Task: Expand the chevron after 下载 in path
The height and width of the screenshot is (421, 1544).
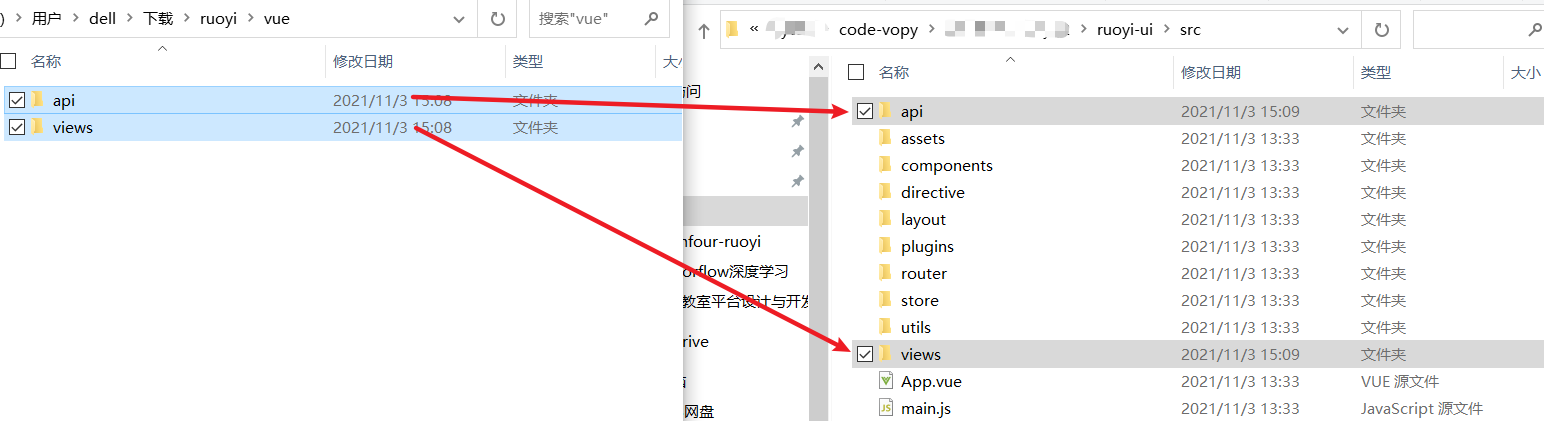Action: click(187, 18)
